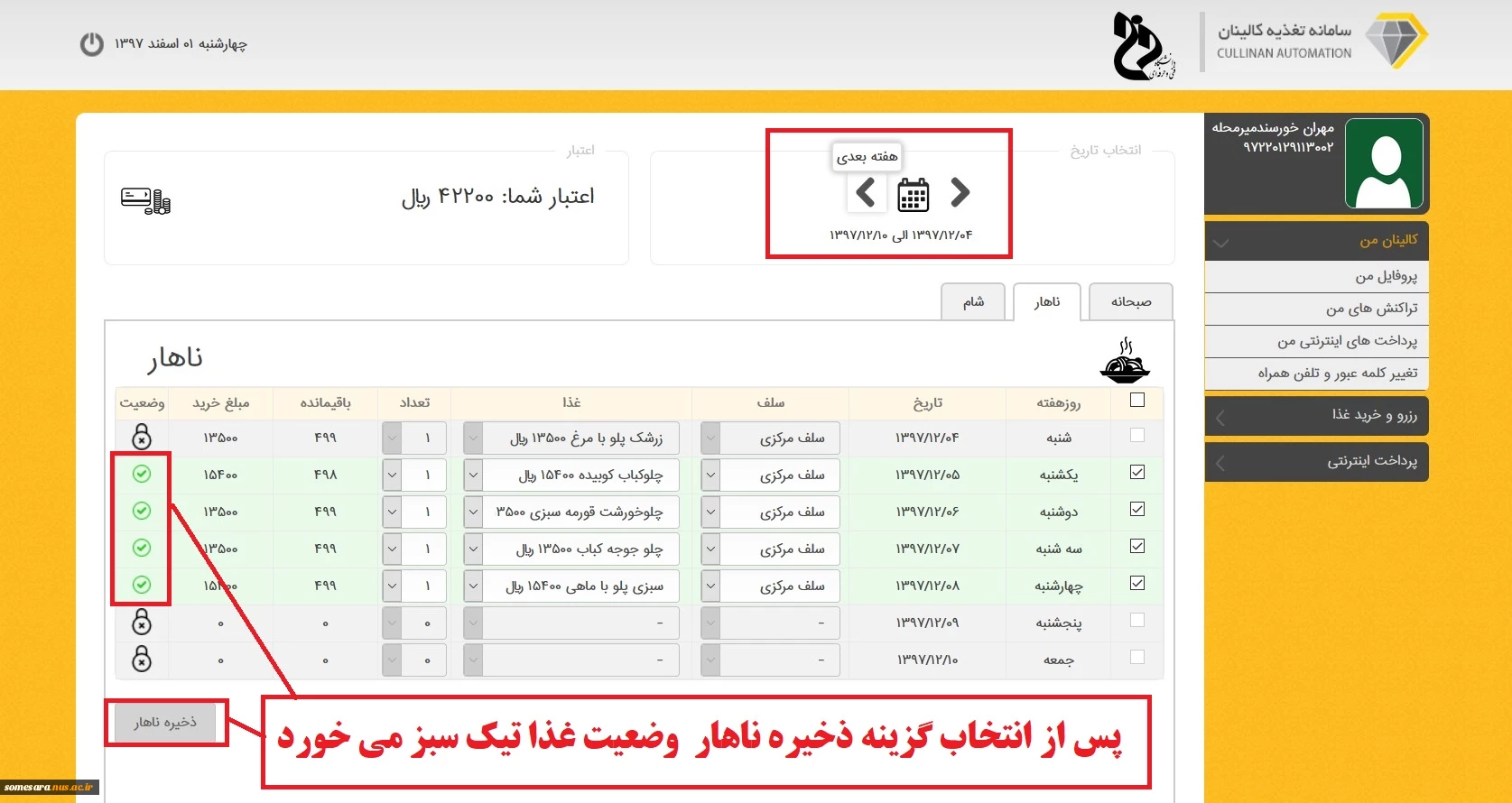Viewport: 1512px width, 803px height.
Task: Click the user profile avatar
Action: click(x=1384, y=163)
